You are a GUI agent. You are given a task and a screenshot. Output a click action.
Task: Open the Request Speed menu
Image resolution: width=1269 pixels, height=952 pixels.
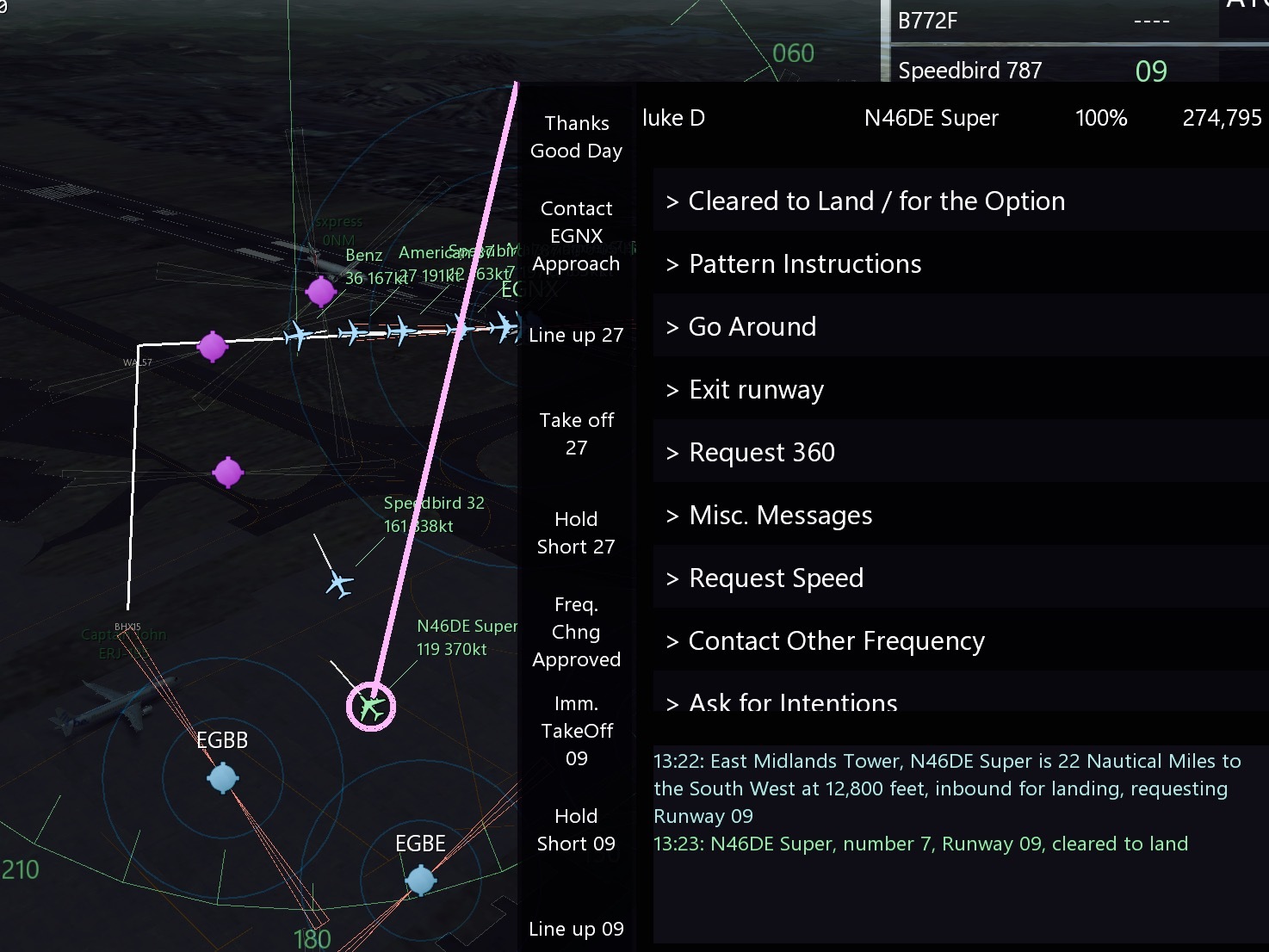[x=961, y=578]
